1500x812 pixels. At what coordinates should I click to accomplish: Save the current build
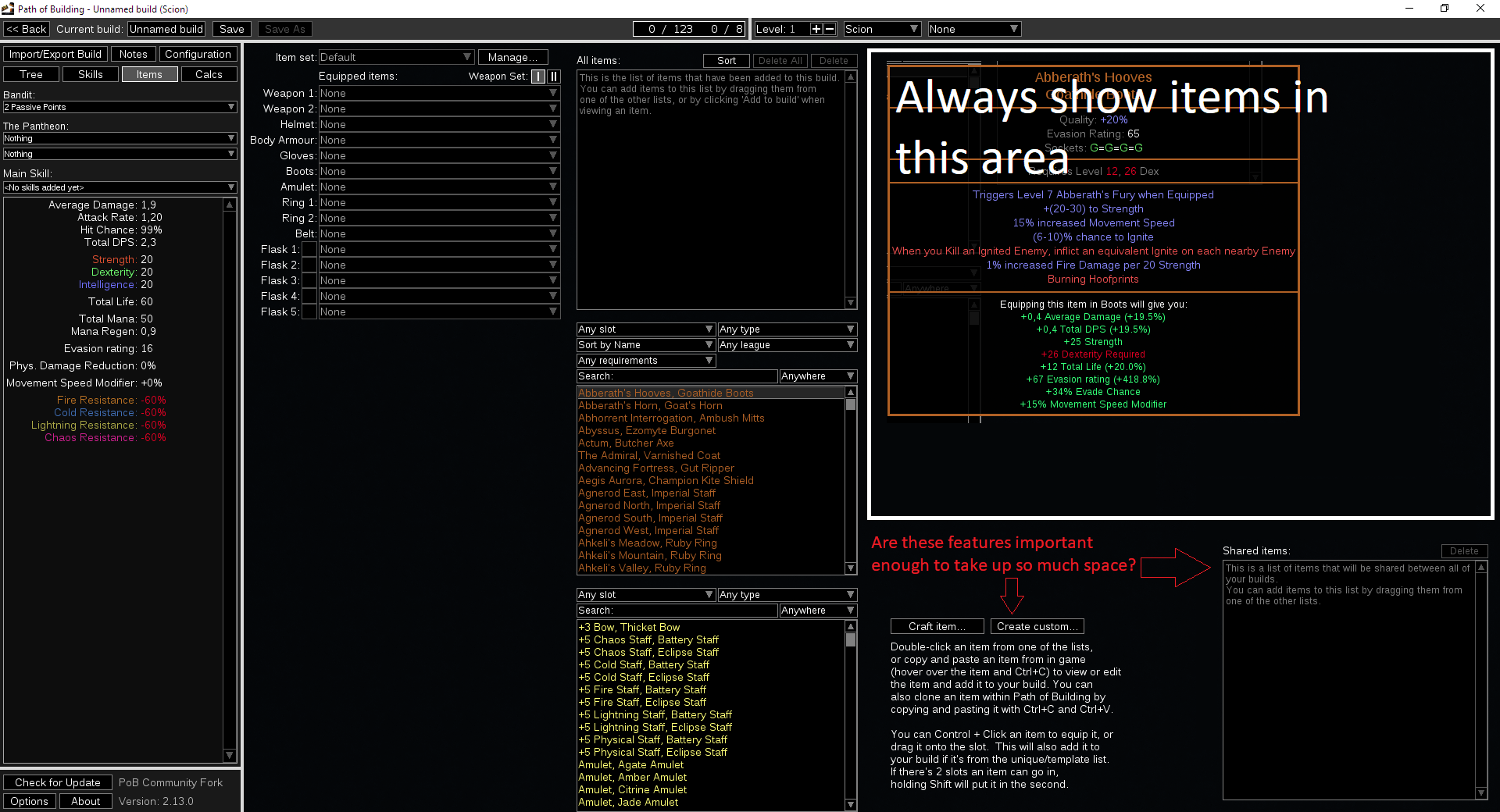(x=232, y=29)
